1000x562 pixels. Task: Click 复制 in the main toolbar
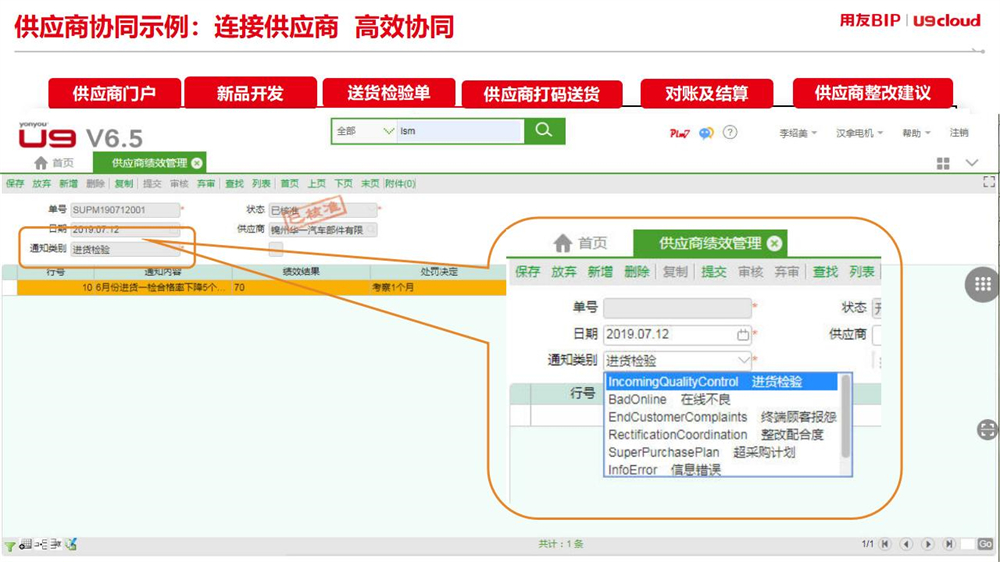[124, 184]
